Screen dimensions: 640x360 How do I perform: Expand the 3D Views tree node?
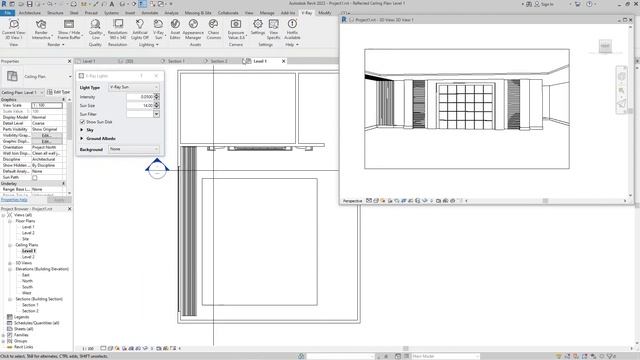click(10, 263)
